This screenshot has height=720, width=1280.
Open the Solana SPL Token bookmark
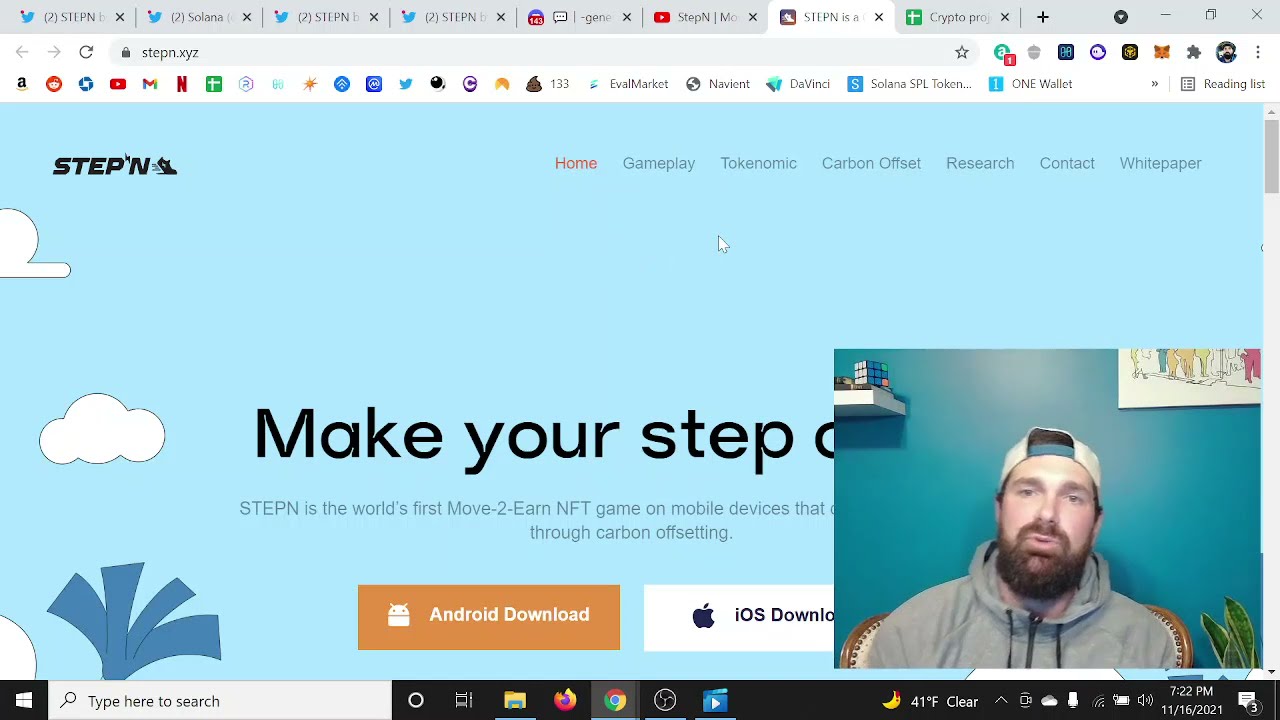[910, 84]
